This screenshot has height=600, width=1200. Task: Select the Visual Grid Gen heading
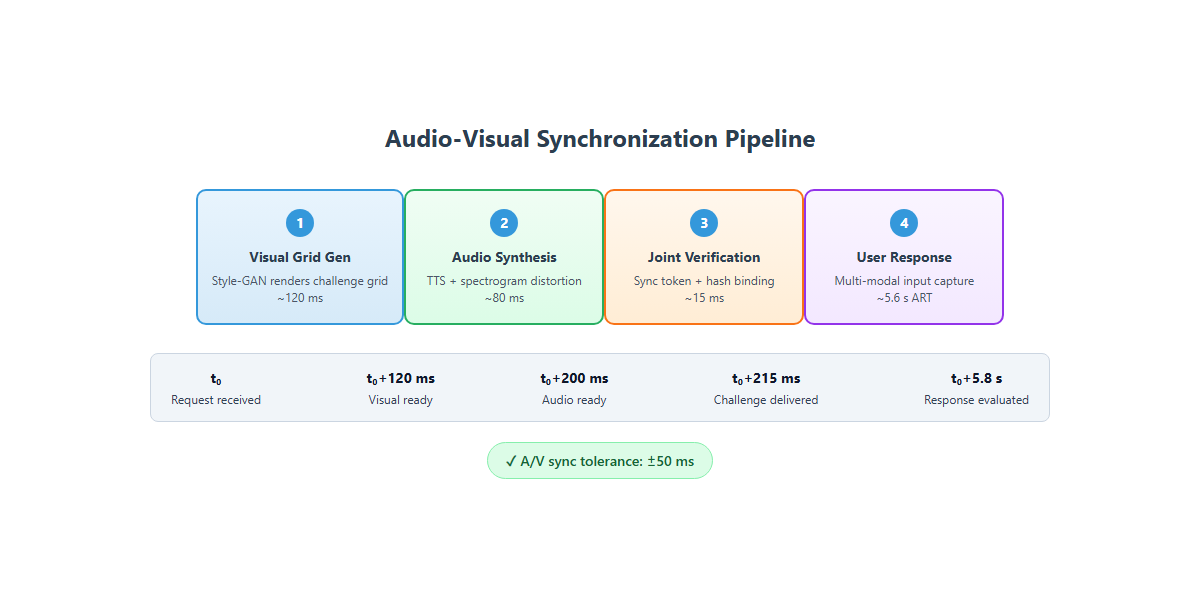pyautogui.click(x=300, y=257)
